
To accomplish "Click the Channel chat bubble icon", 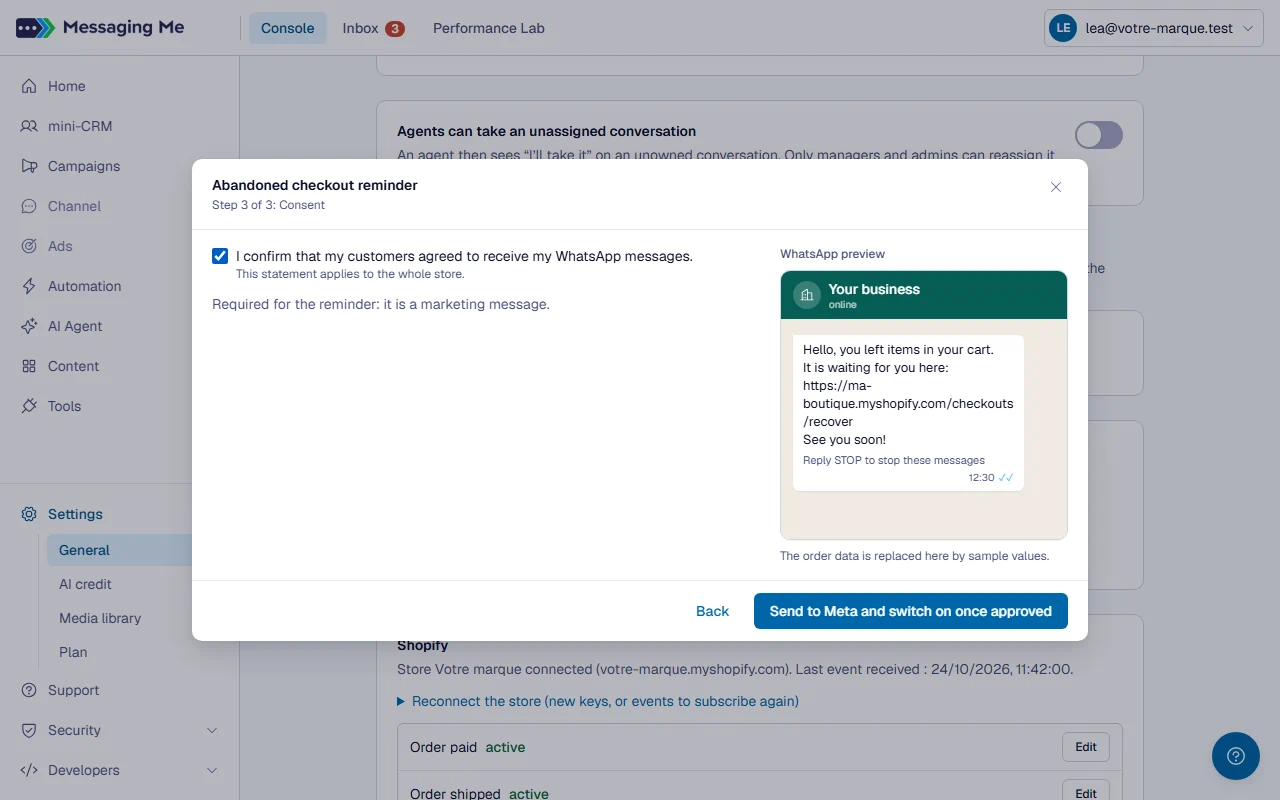I will pyautogui.click(x=29, y=206).
